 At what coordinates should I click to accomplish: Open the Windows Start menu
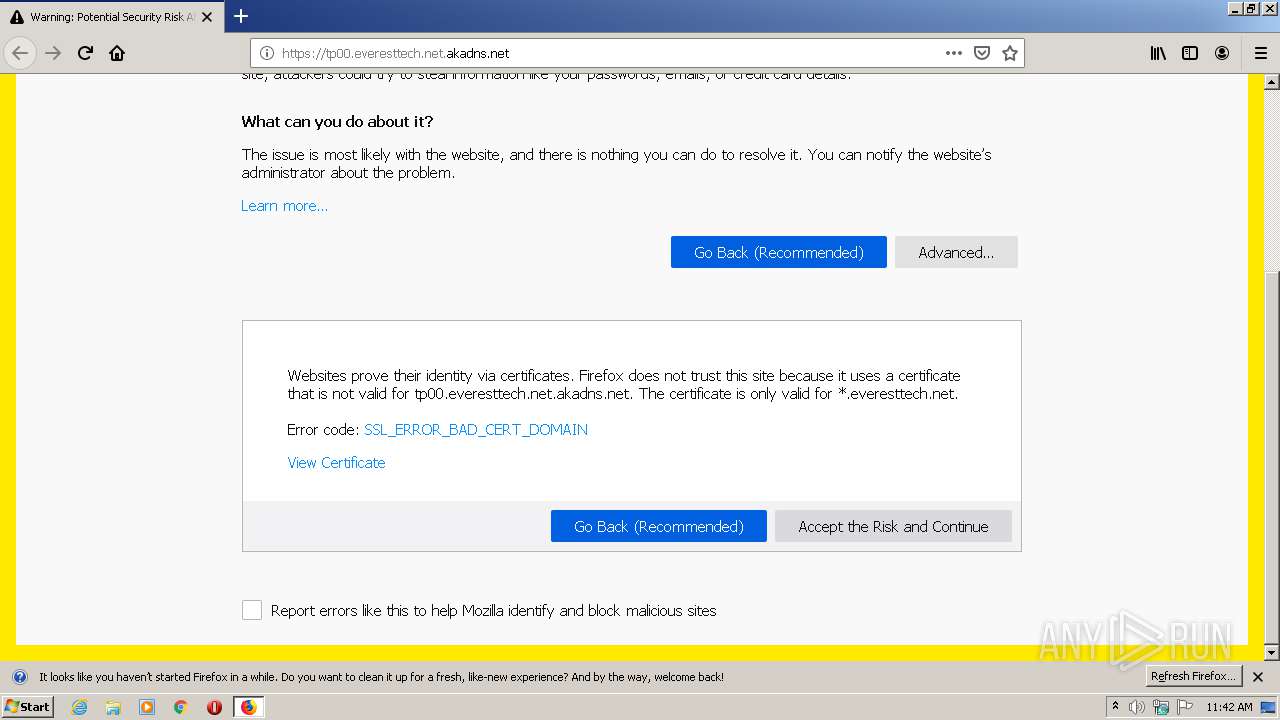[x=27, y=706]
